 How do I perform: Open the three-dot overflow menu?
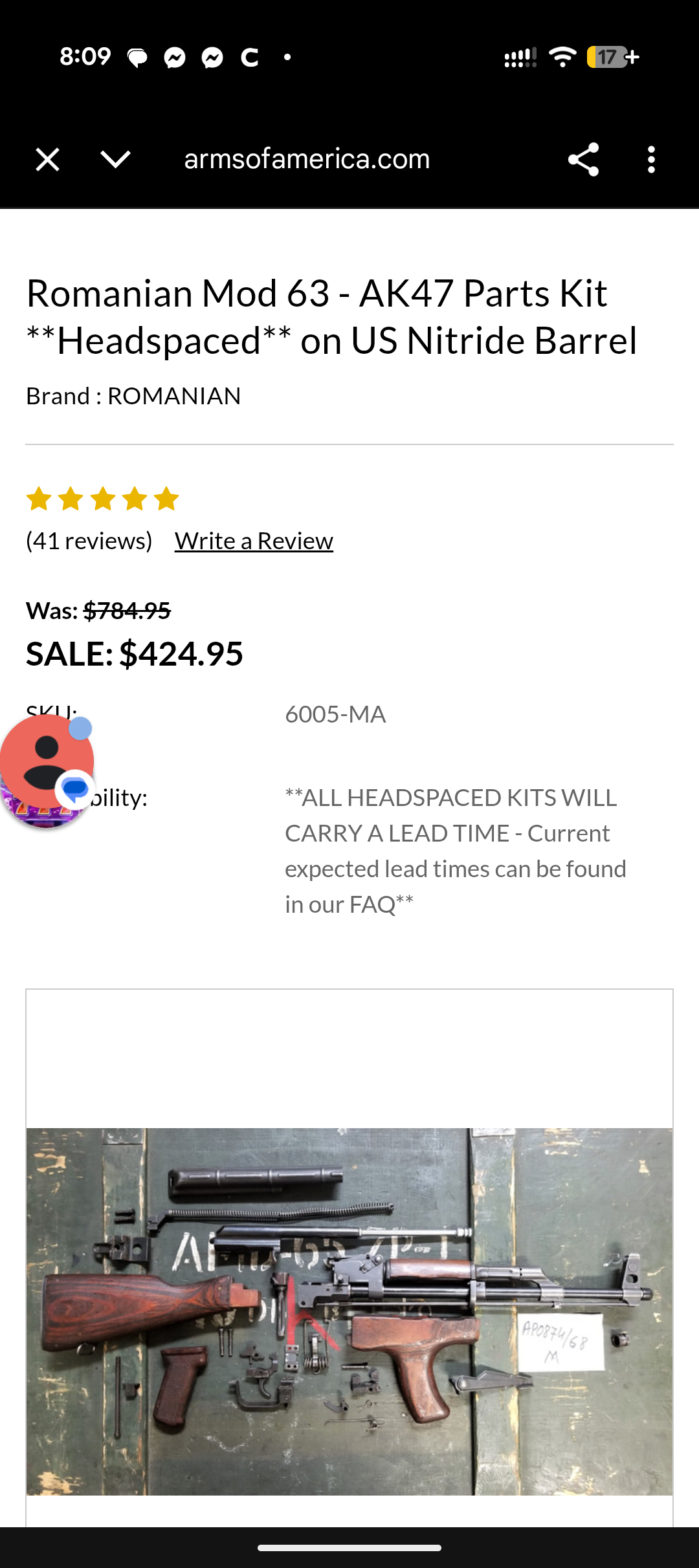pos(651,159)
